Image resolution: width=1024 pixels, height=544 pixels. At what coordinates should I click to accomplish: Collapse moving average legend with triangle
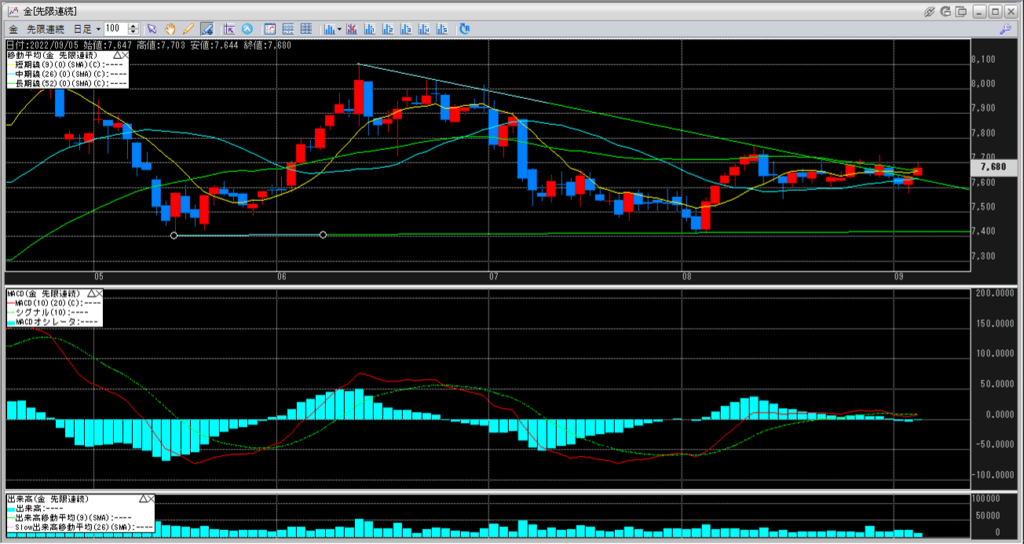[x=117, y=56]
